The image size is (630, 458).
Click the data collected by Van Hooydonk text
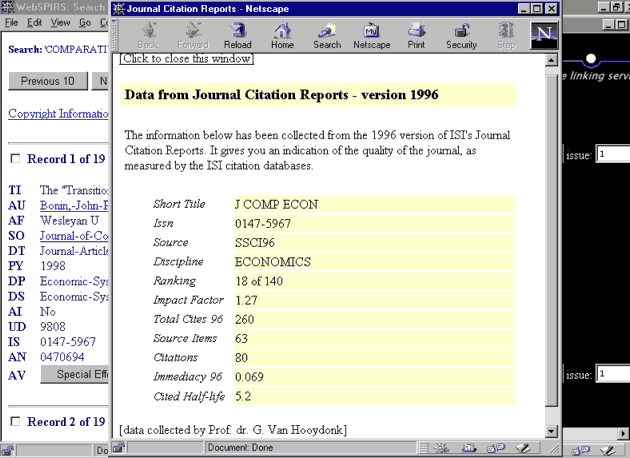coord(233,430)
